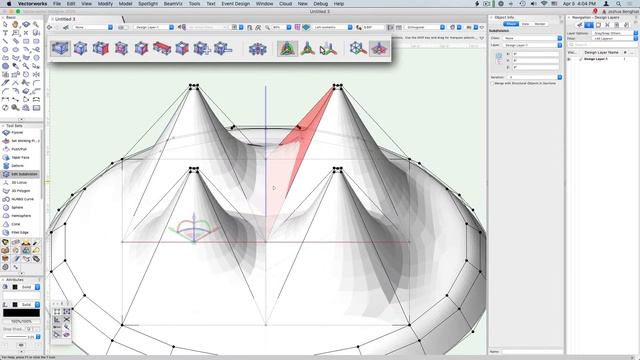The width and height of the screenshot is (640, 360).
Task: Open the Layer dropdown in Object Info
Action: (532, 45)
